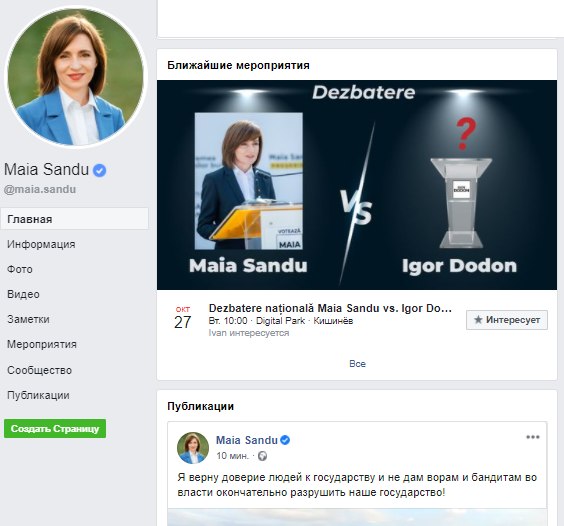This screenshot has width=564, height=526.
Task: Open the Сообщество section
Action: click(40, 370)
